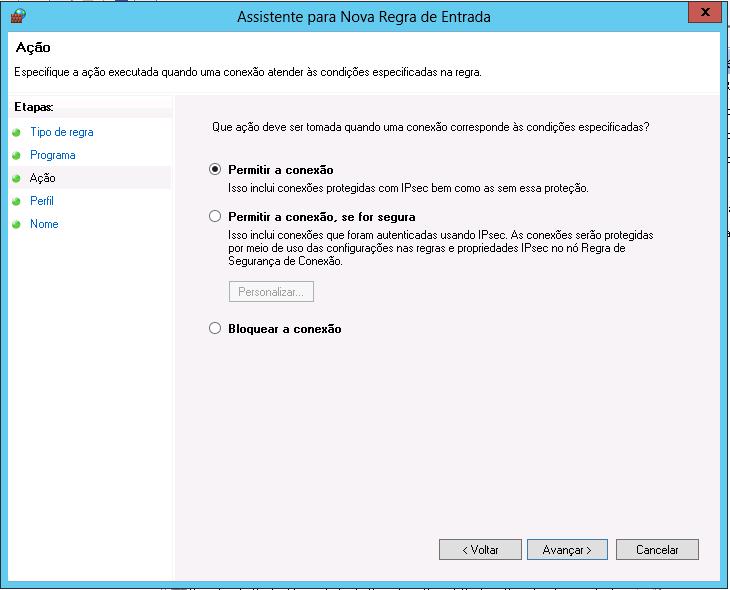The width and height of the screenshot is (730, 590).
Task: Select the Permitir a conexão radio button
Action: point(215,170)
